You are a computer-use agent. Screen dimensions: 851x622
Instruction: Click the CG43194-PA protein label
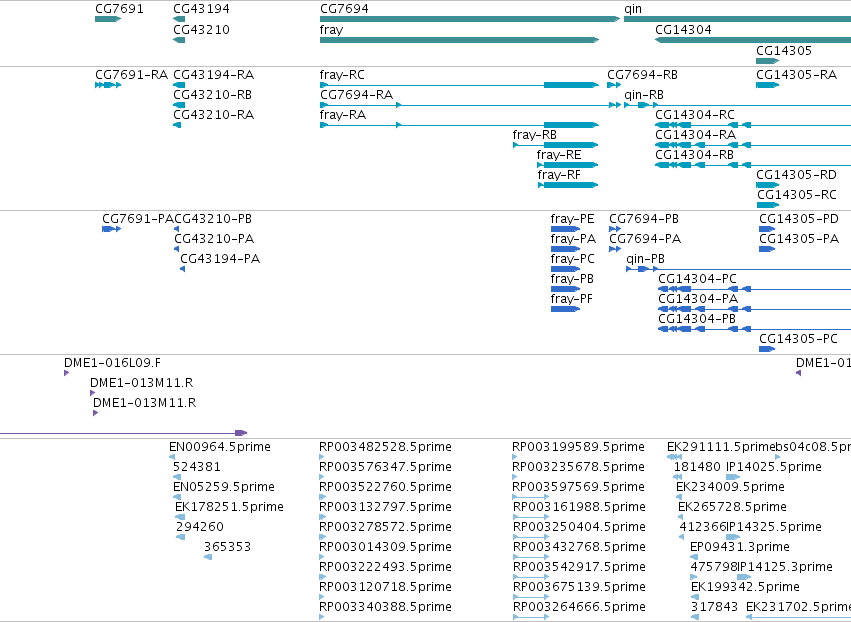pos(220,259)
